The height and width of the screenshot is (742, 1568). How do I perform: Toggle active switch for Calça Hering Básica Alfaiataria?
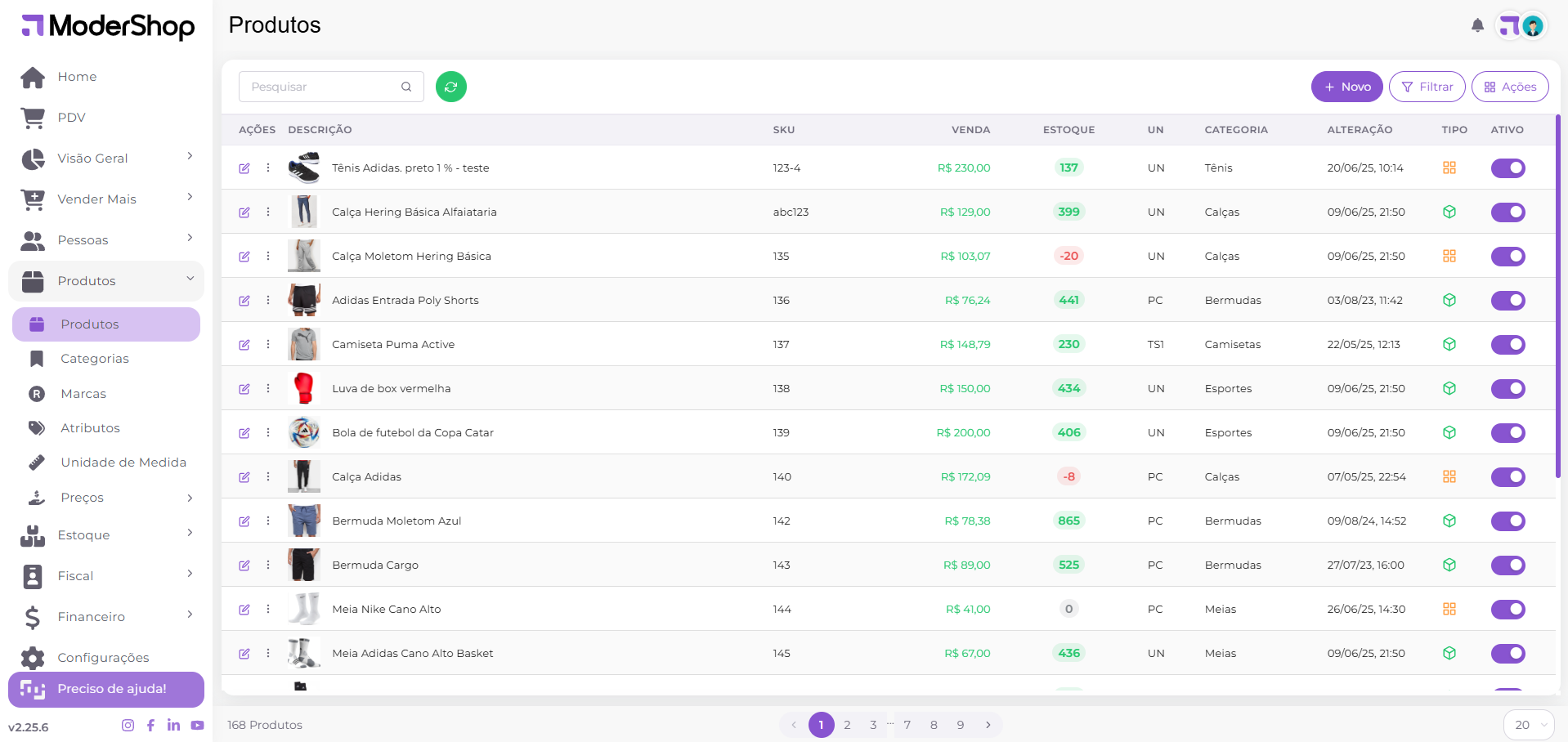click(1508, 212)
